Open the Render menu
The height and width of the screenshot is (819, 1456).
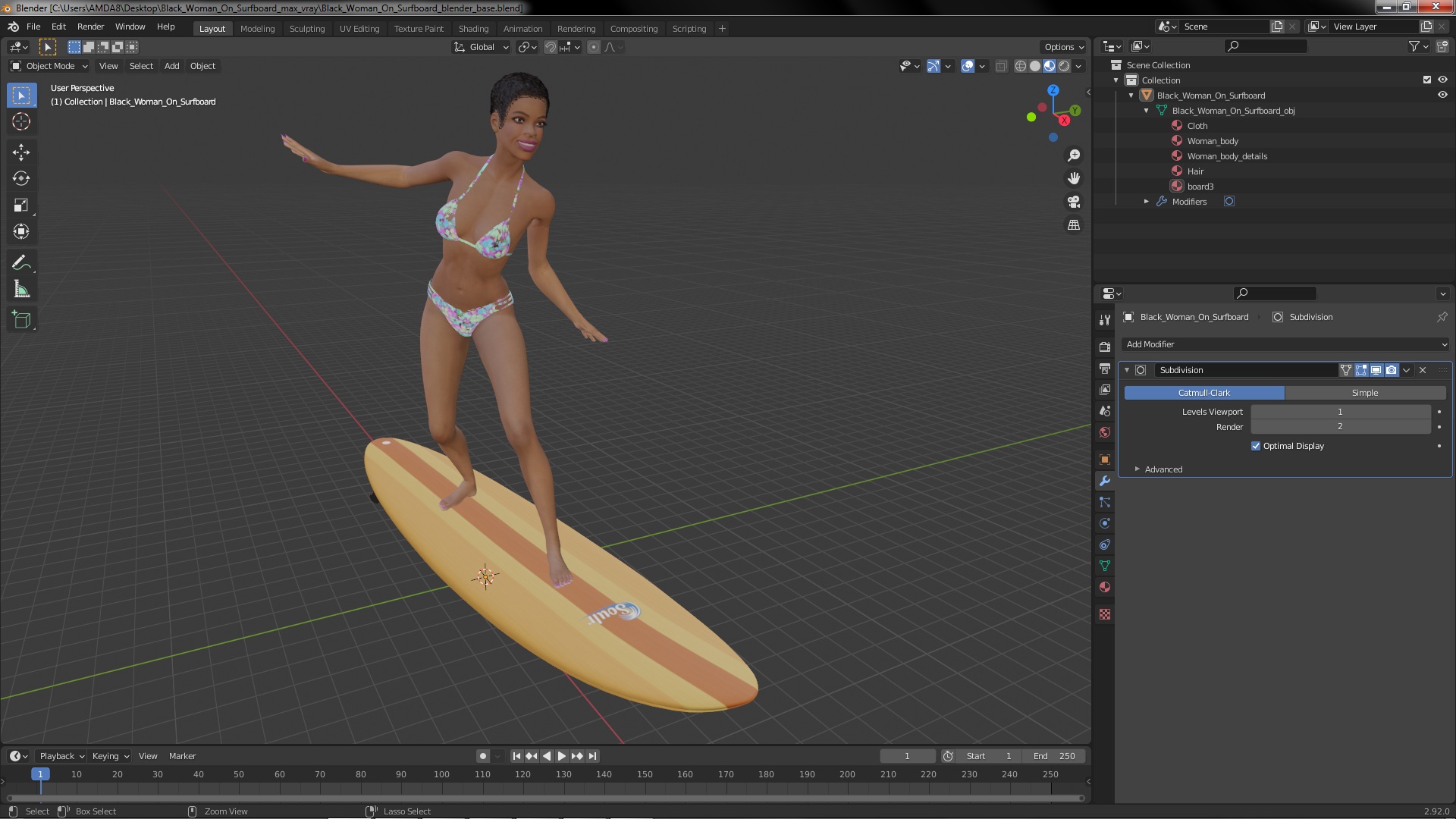pyautogui.click(x=90, y=27)
